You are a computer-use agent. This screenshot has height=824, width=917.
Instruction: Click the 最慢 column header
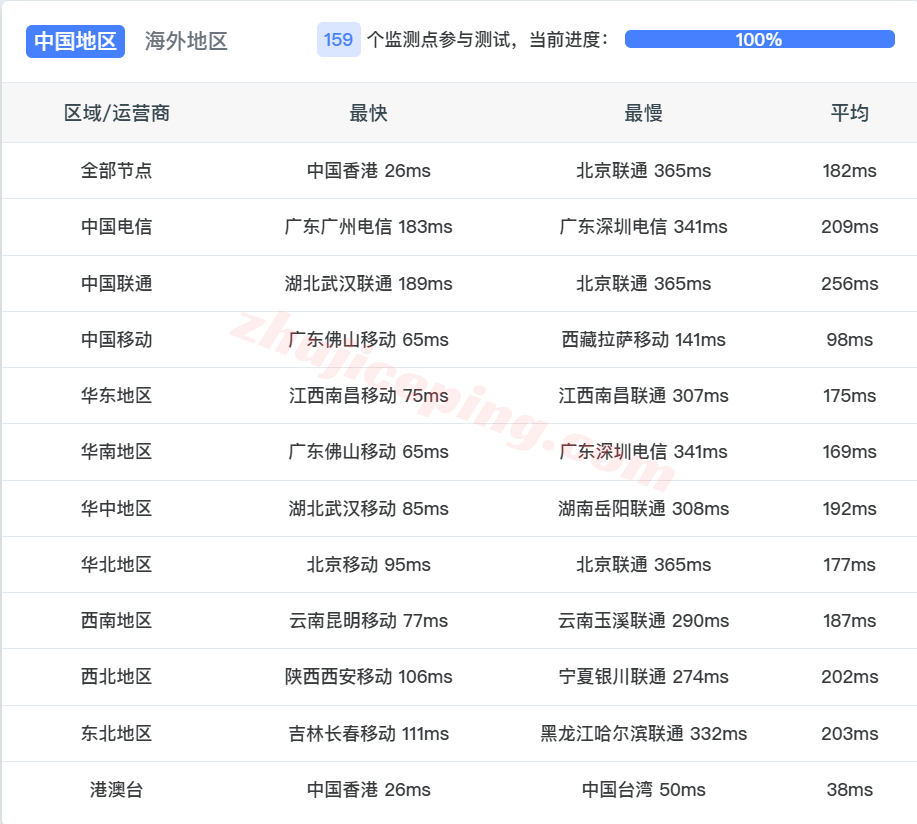pyautogui.click(x=645, y=113)
